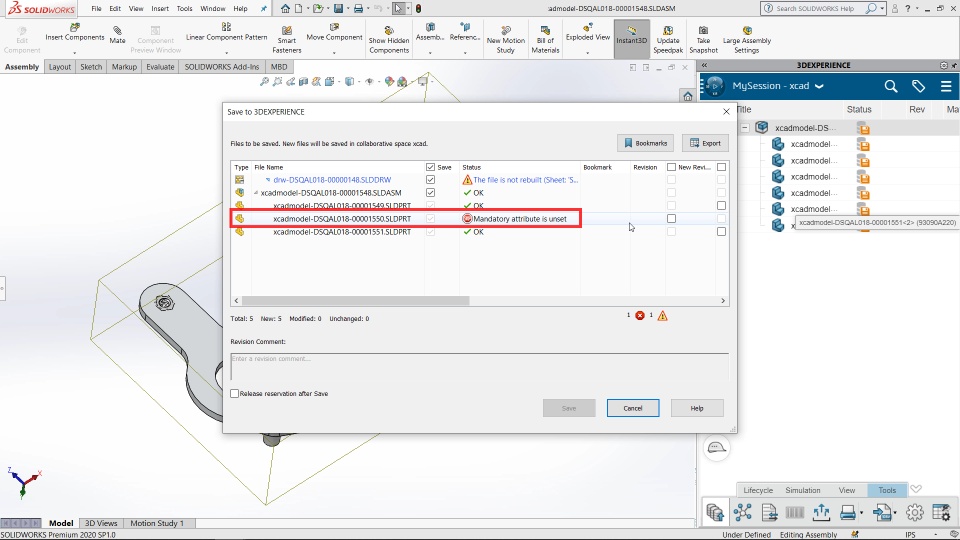
Task: Toggle the New Revision header checkbox
Action: coord(672,167)
